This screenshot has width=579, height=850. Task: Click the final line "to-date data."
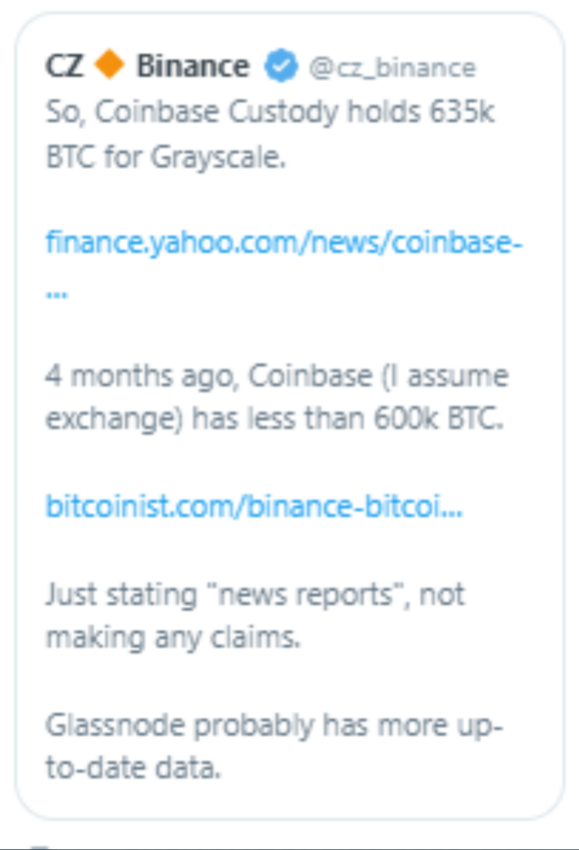(x=133, y=768)
